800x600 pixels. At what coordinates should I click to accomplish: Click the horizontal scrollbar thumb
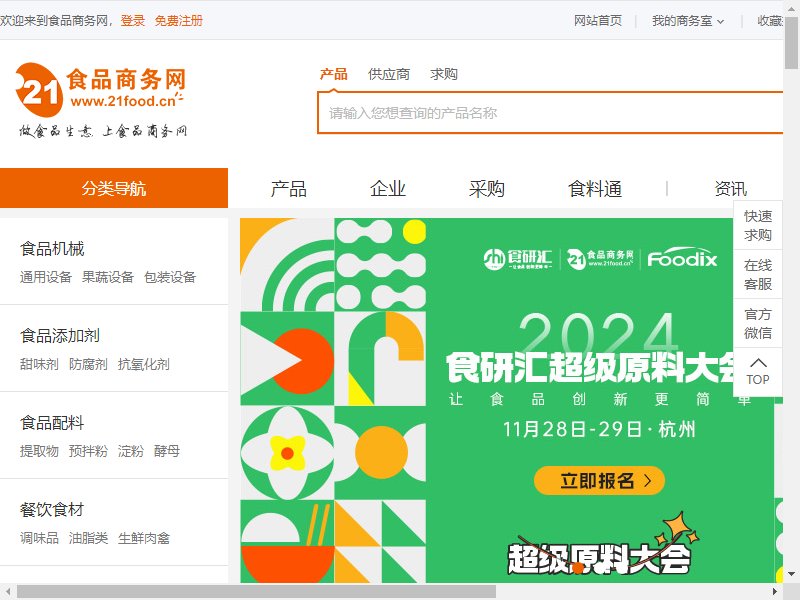pos(257,592)
